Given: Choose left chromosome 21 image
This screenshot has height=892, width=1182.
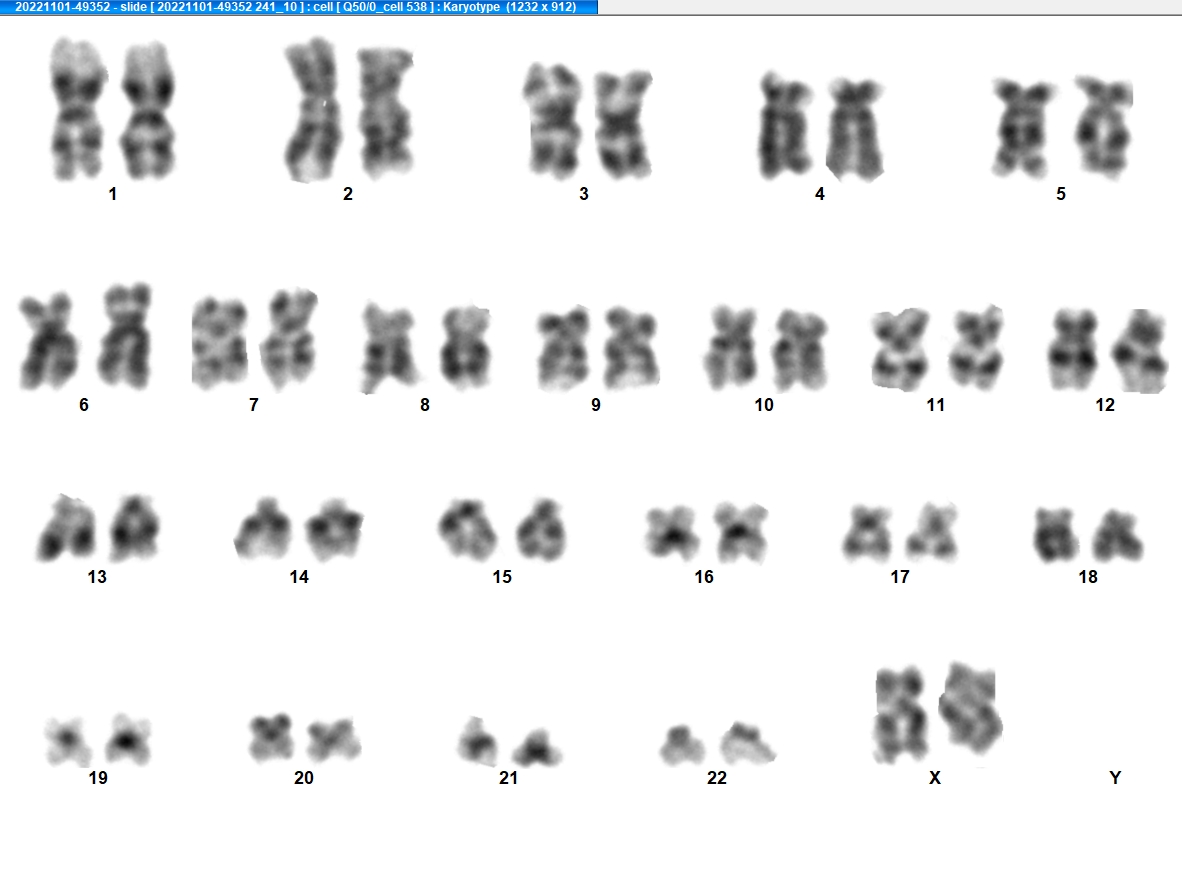Looking at the screenshot, I should click(478, 741).
